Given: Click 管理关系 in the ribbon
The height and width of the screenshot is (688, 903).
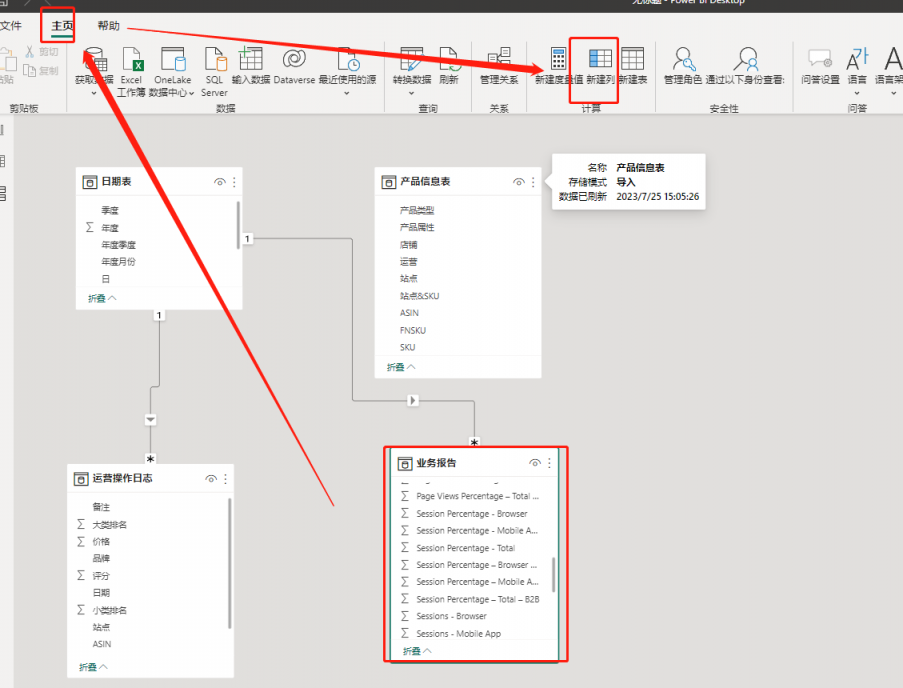Looking at the screenshot, I should pos(499,62).
